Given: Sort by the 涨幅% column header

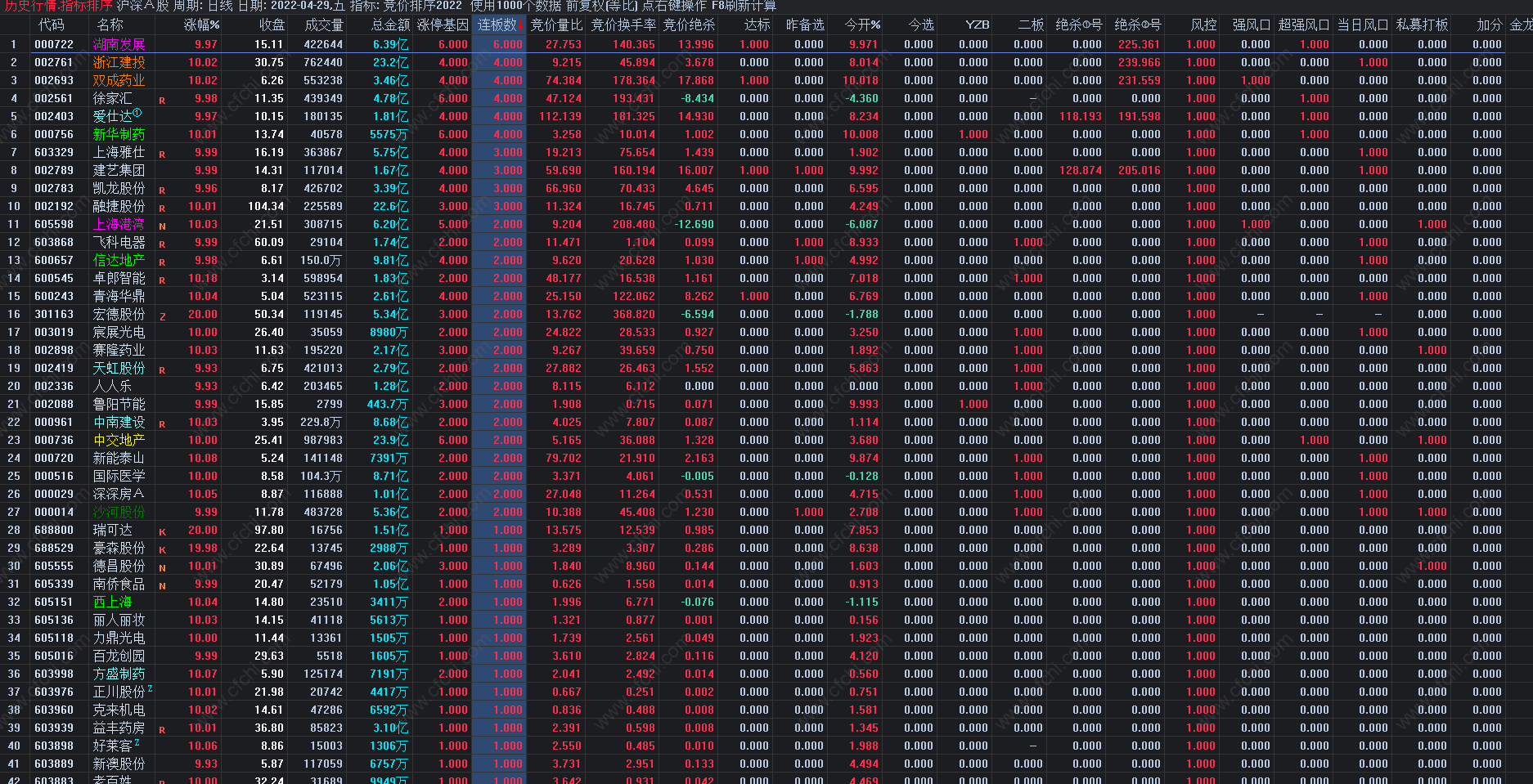Looking at the screenshot, I should coord(201,25).
